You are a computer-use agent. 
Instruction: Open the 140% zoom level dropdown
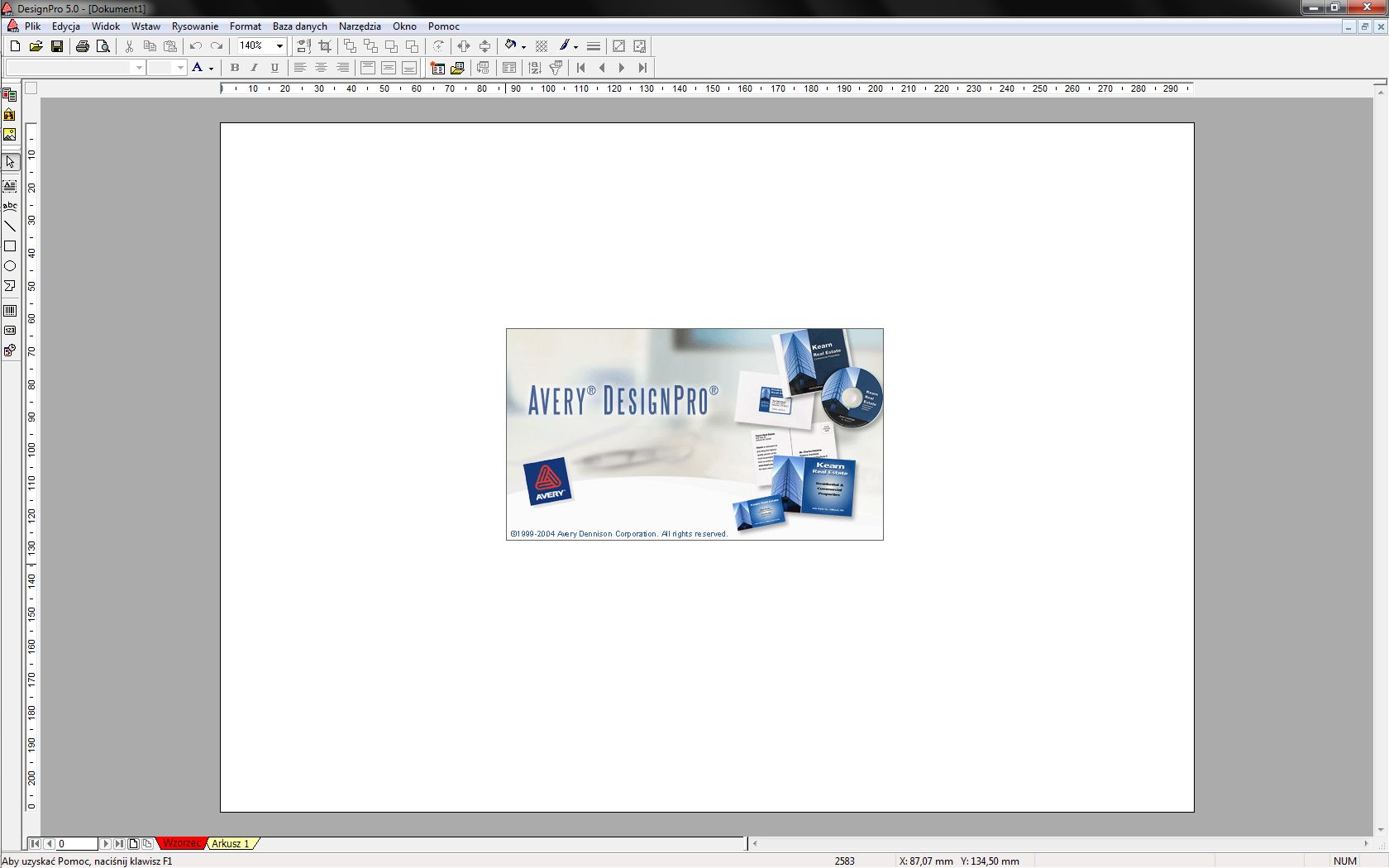pyautogui.click(x=279, y=46)
